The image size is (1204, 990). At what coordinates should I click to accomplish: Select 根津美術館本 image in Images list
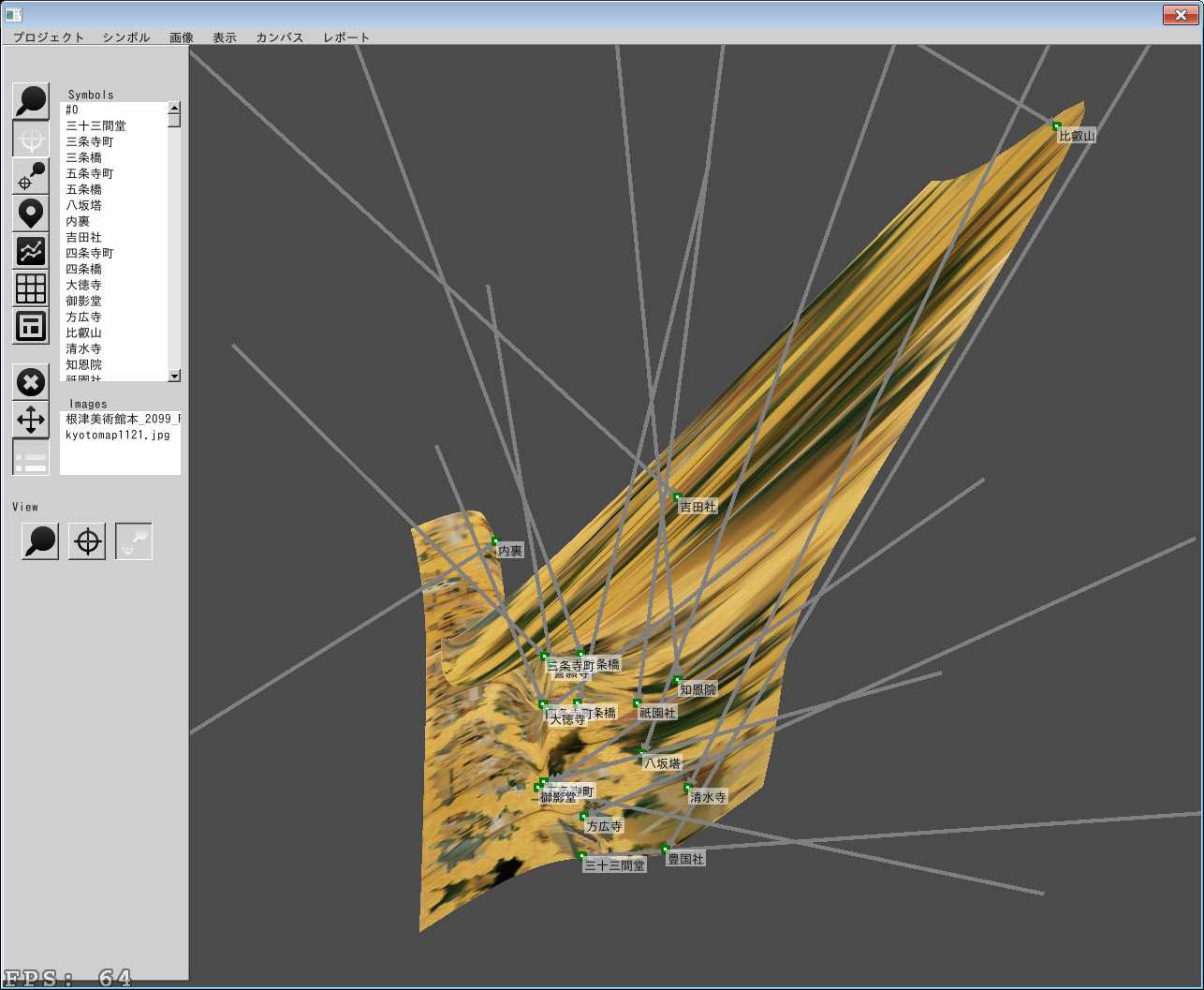tap(121, 419)
